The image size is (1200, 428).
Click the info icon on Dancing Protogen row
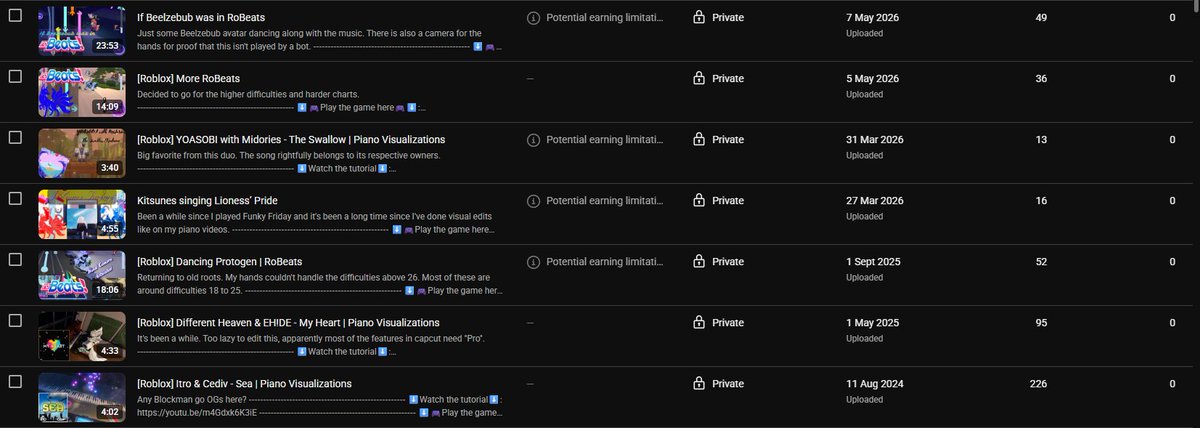tap(533, 262)
